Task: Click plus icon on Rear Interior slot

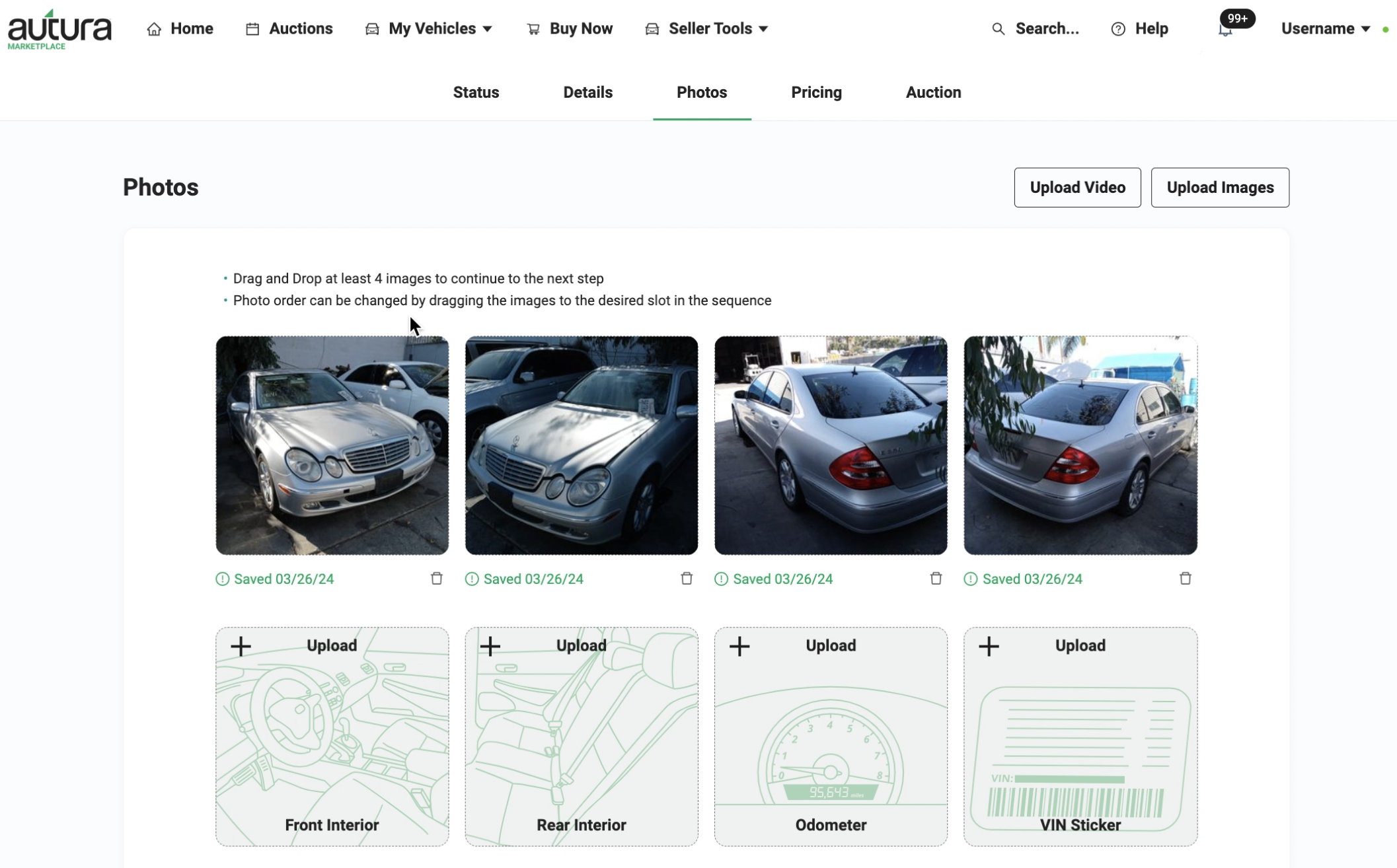Action: click(490, 646)
